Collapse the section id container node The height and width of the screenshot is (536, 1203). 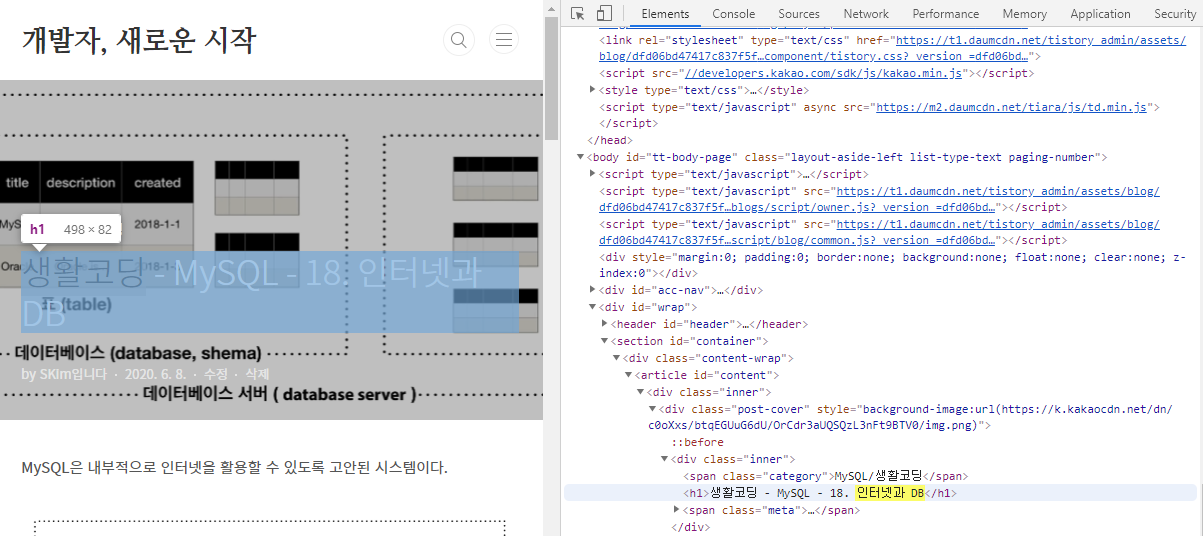coord(604,341)
